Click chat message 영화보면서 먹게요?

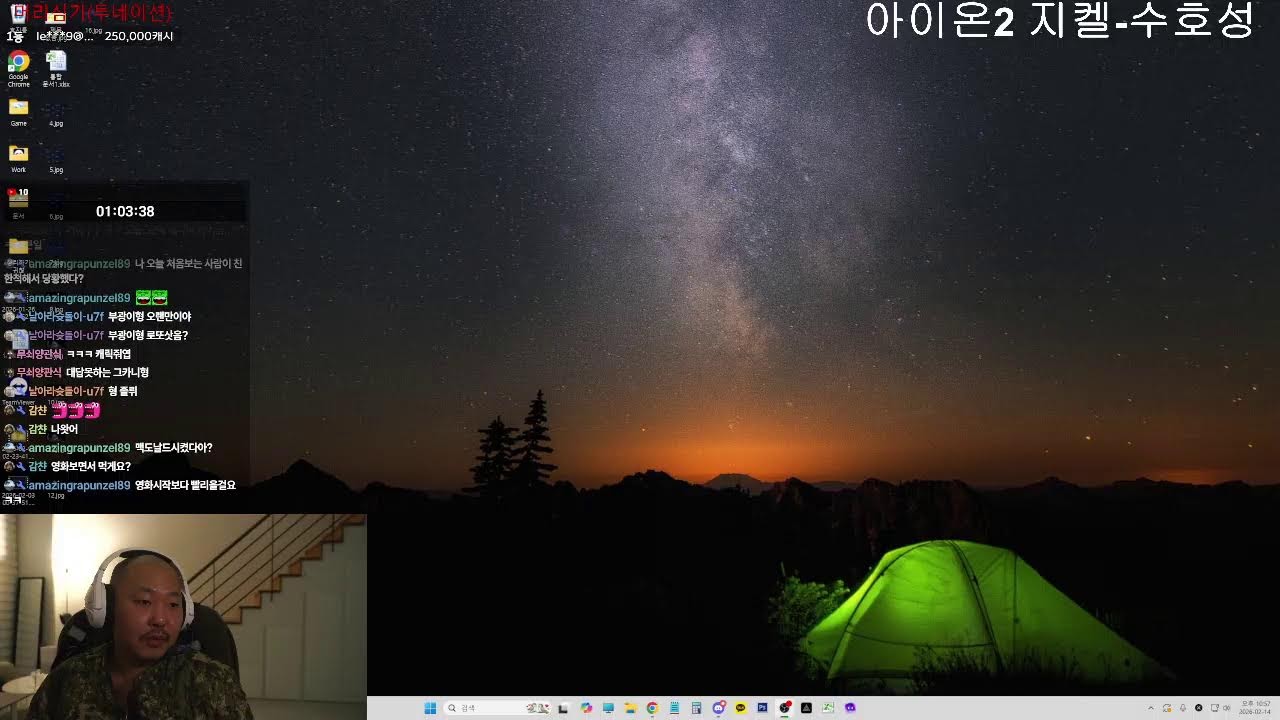pos(91,466)
